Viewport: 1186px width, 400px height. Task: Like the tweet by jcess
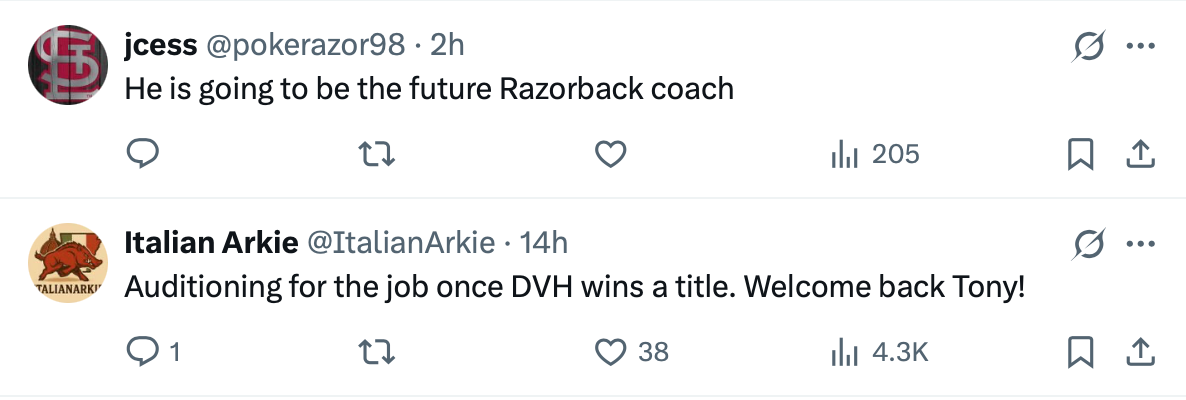tap(611, 154)
